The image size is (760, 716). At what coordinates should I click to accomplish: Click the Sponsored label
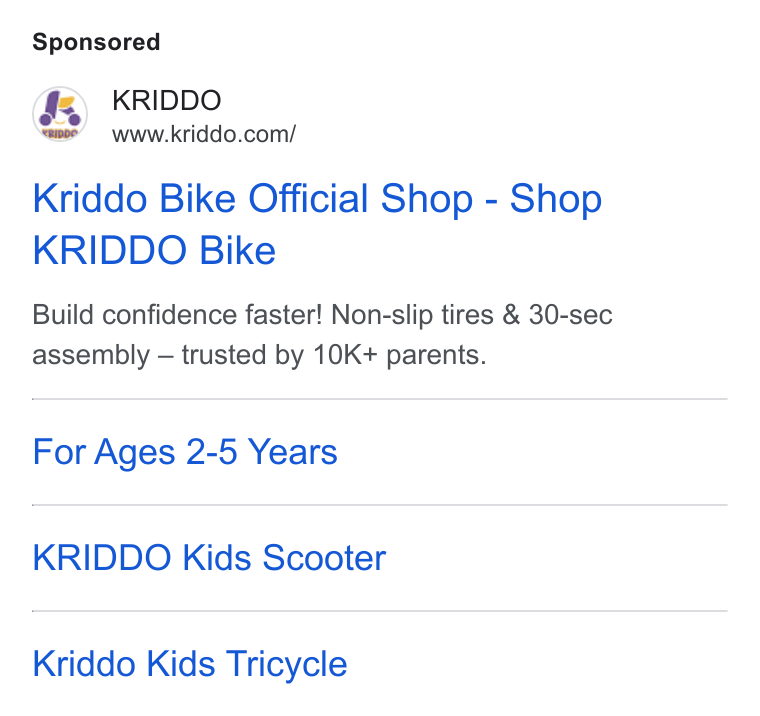point(96,42)
